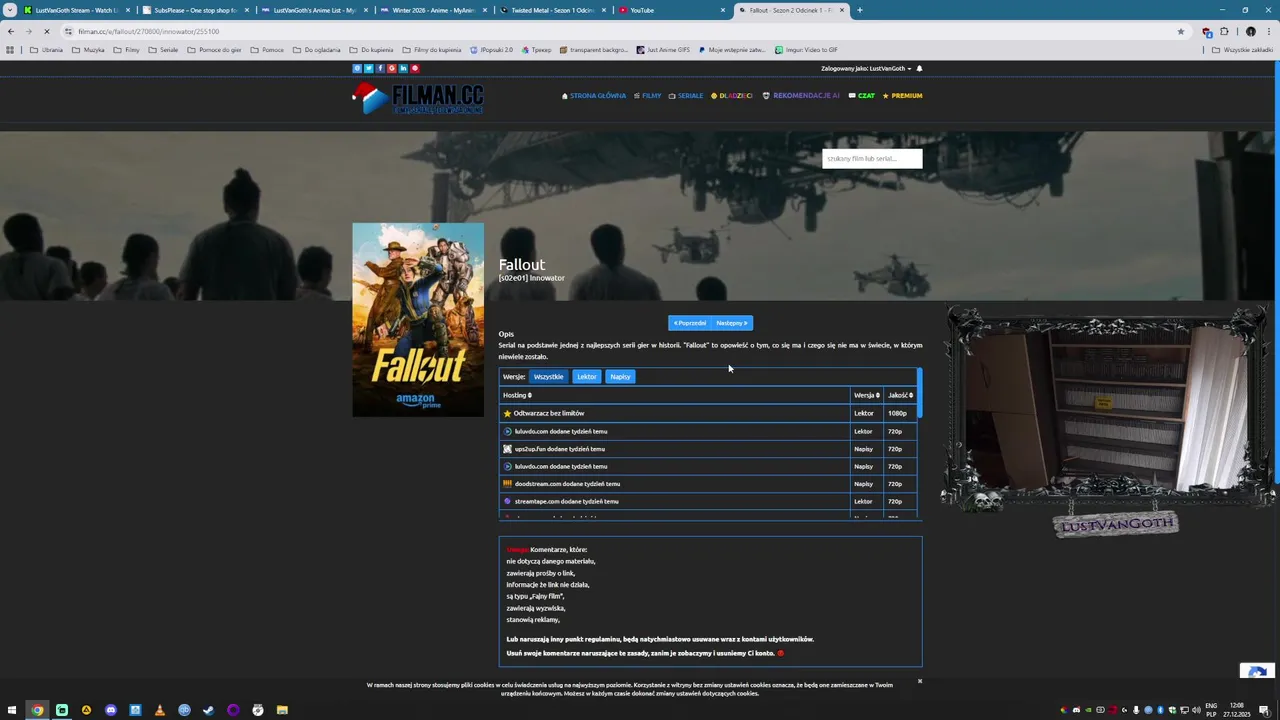Open a new browser tab
The image size is (1280, 720).
click(x=860, y=10)
